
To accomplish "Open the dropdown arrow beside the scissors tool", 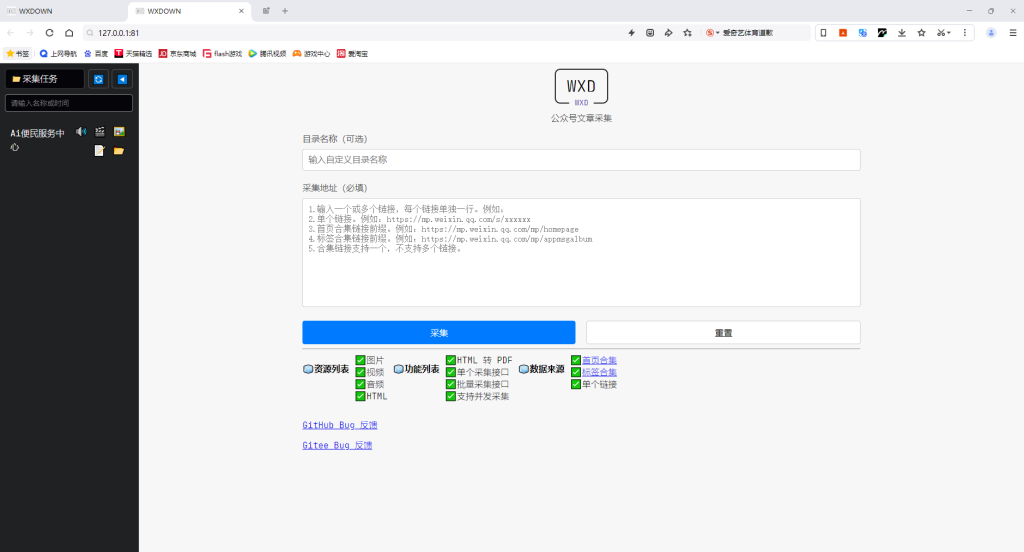I will (949, 33).
